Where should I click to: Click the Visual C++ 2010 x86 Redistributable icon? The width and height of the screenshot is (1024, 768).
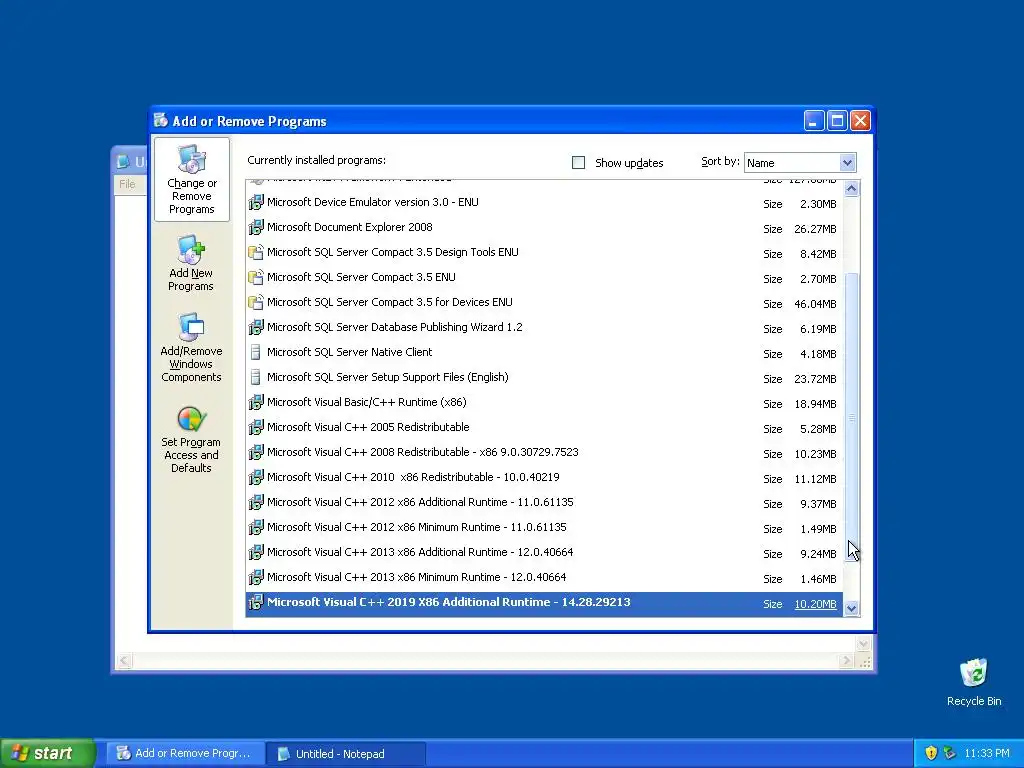(256, 477)
